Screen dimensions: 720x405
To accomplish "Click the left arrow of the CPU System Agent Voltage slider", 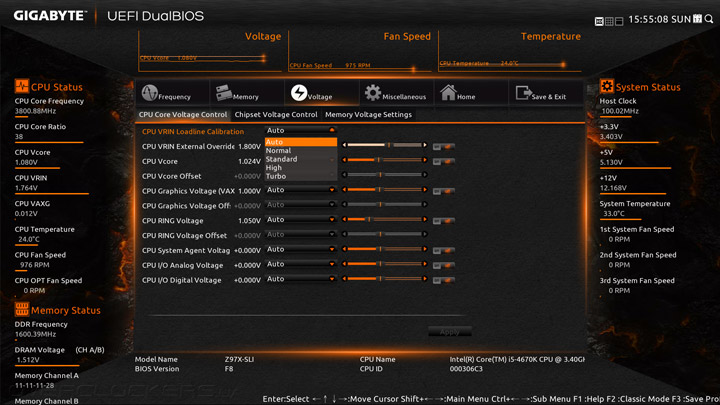I will (x=344, y=249).
